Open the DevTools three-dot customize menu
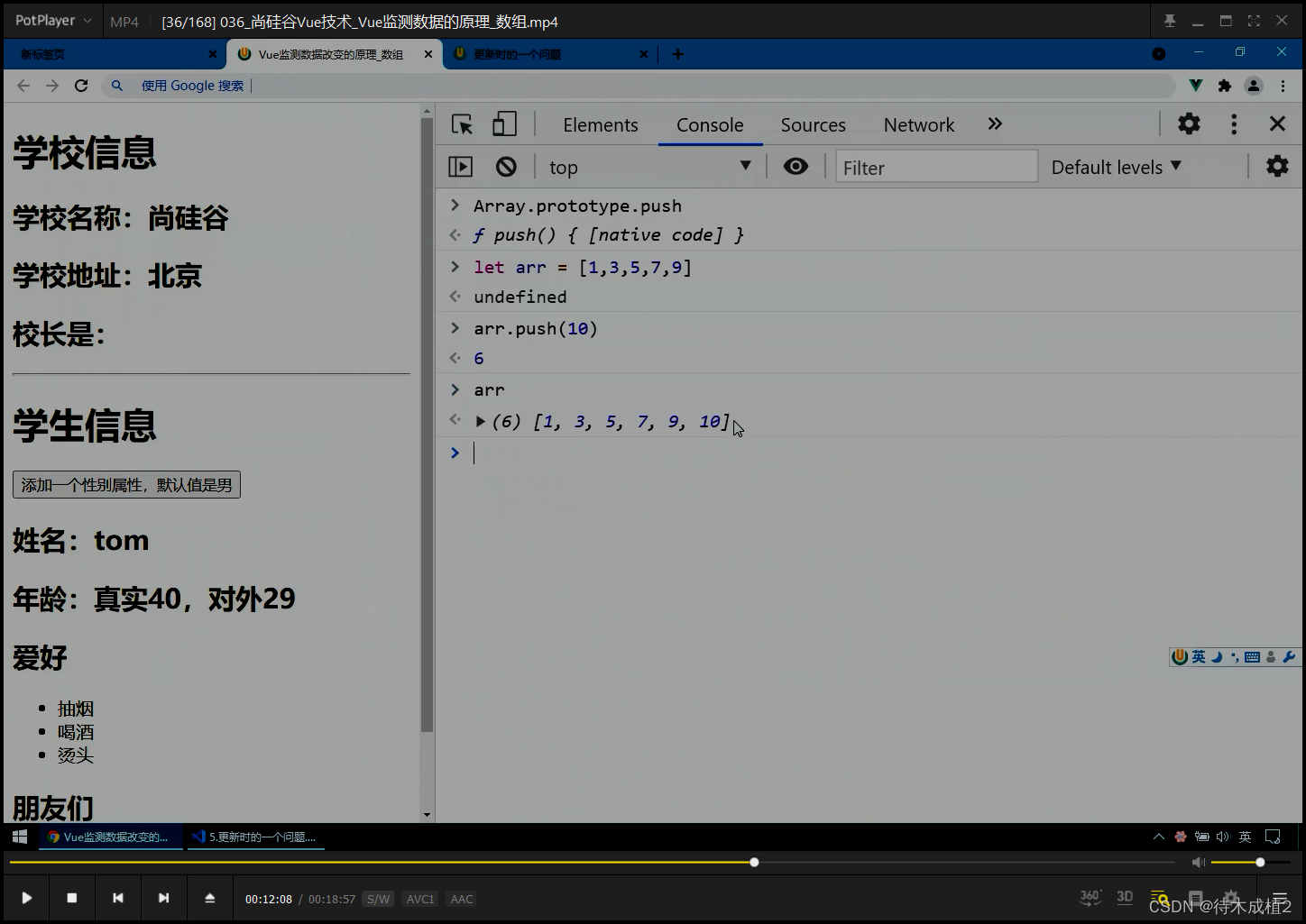Image resolution: width=1306 pixels, height=924 pixels. [x=1234, y=124]
